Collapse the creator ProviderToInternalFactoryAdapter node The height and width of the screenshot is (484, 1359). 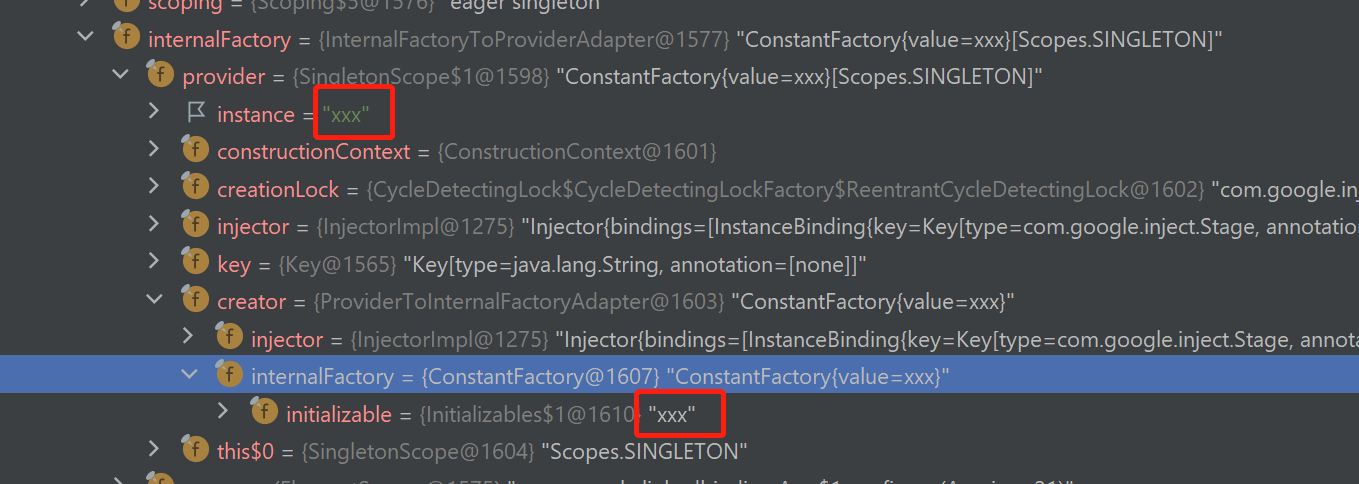tap(155, 299)
